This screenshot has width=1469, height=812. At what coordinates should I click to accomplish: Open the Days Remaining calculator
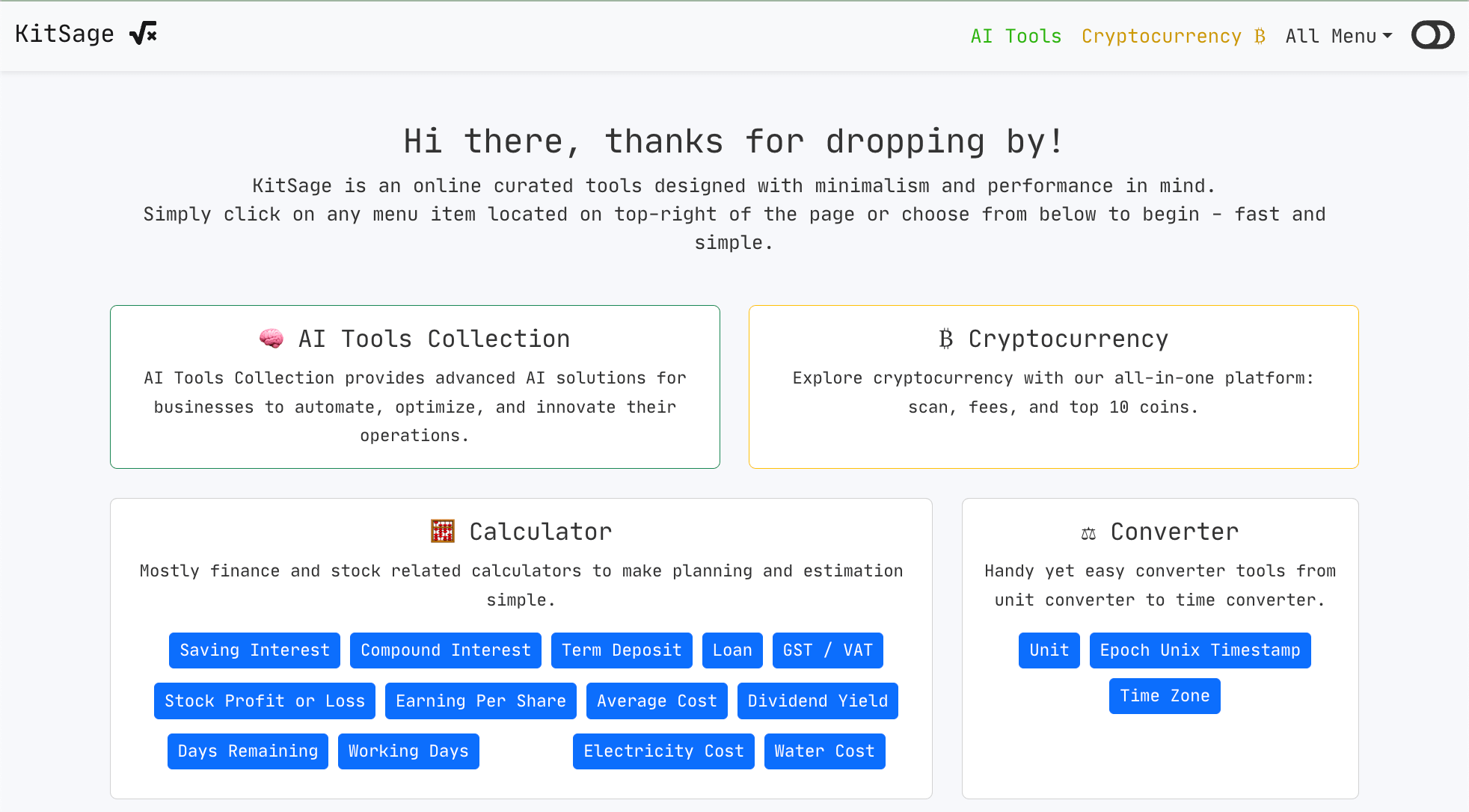click(248, 751)
